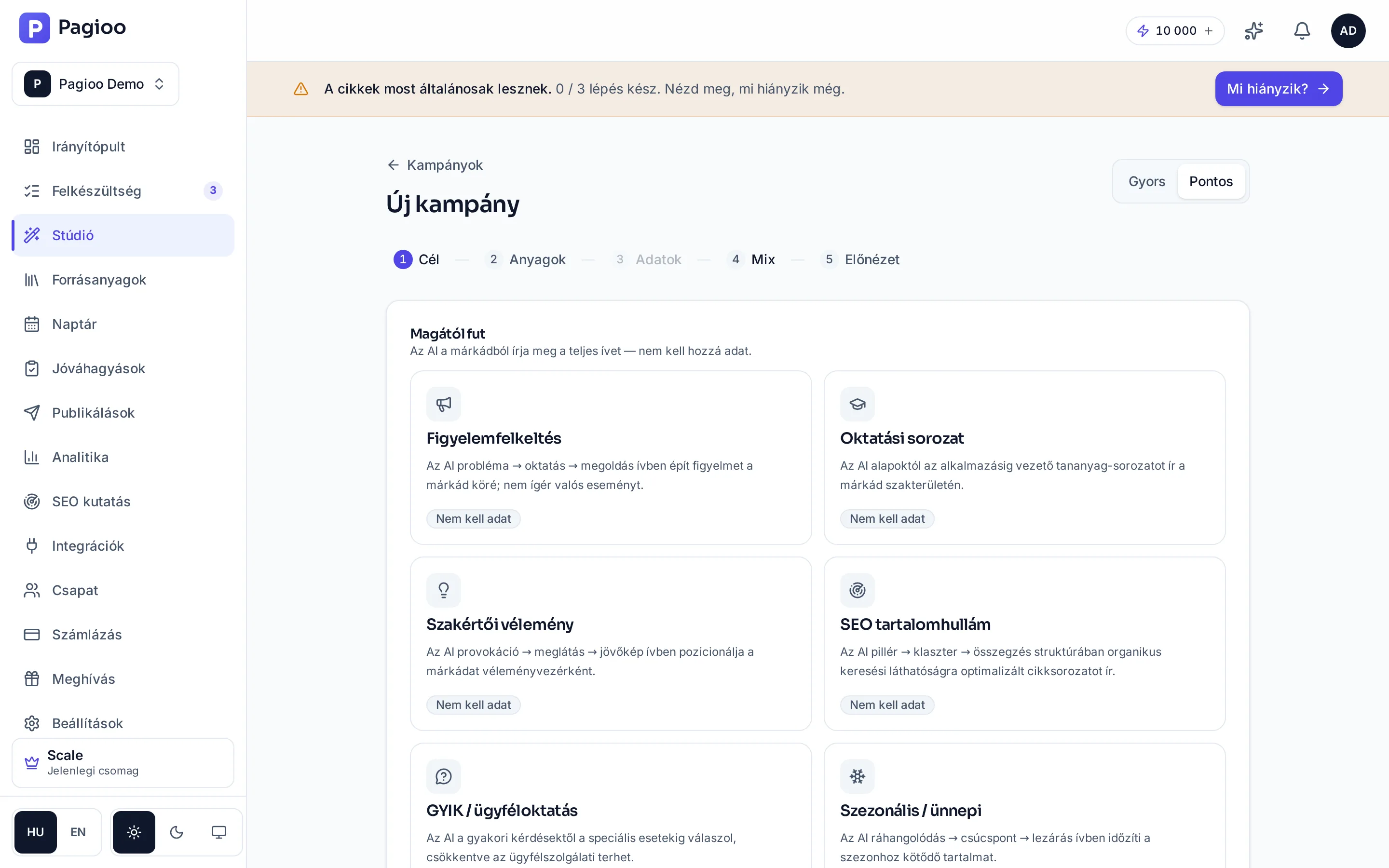This screenshot has height=868, width=1389.
Task: Choose the Szezonális / ünnepi card
Action: pyautogui.click(x=1024, y=806)
